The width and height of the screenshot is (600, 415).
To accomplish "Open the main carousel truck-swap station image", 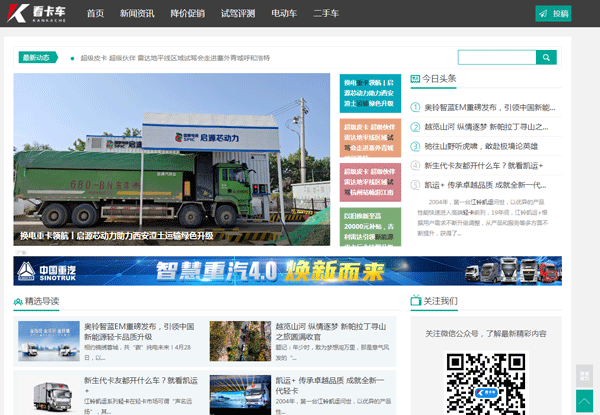I will 171,159.
